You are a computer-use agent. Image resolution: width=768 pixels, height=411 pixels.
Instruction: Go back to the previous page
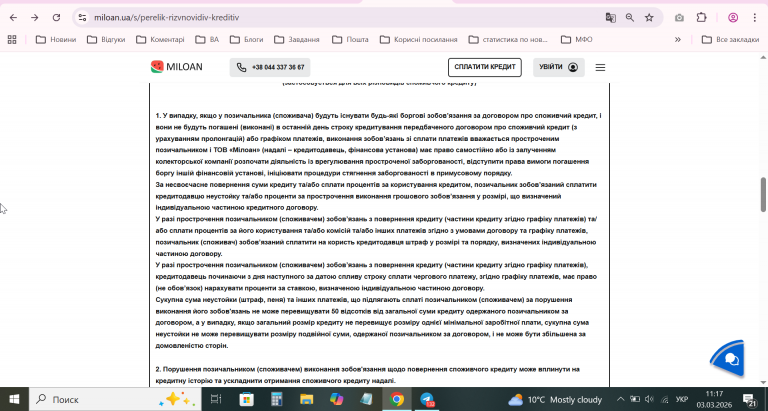(x=13, y=18)
